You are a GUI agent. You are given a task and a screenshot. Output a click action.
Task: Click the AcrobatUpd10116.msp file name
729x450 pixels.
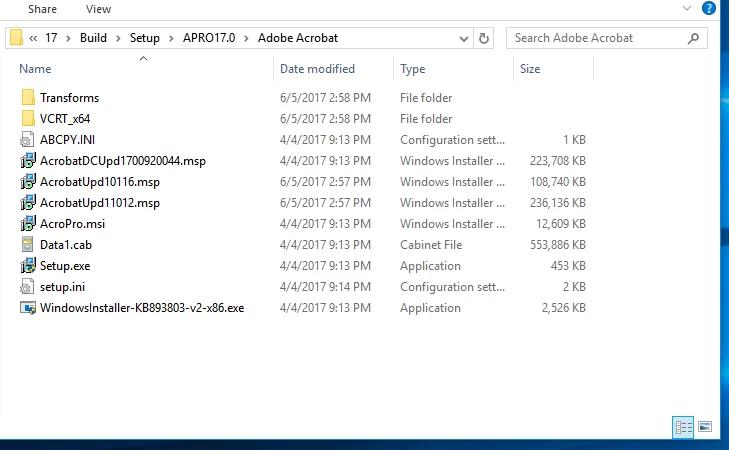click(x=100, y=182)
